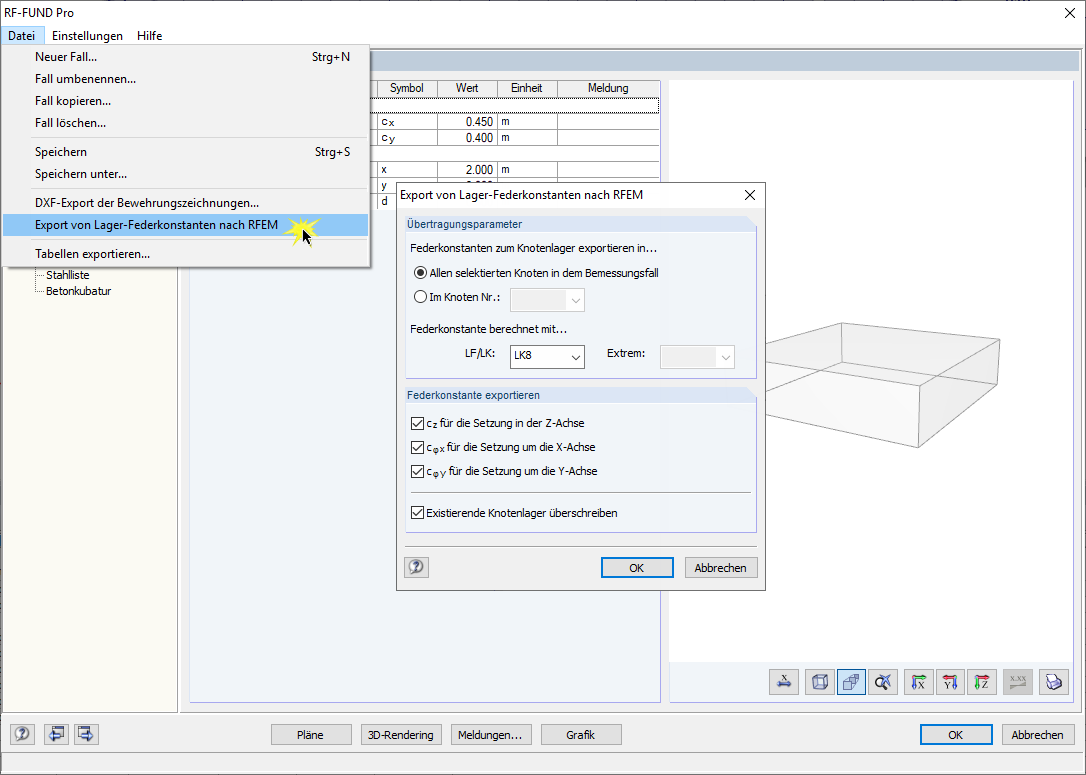1086x775 pixels.
Task: Open the disabled Extrem dropdown
Action: 697,357
